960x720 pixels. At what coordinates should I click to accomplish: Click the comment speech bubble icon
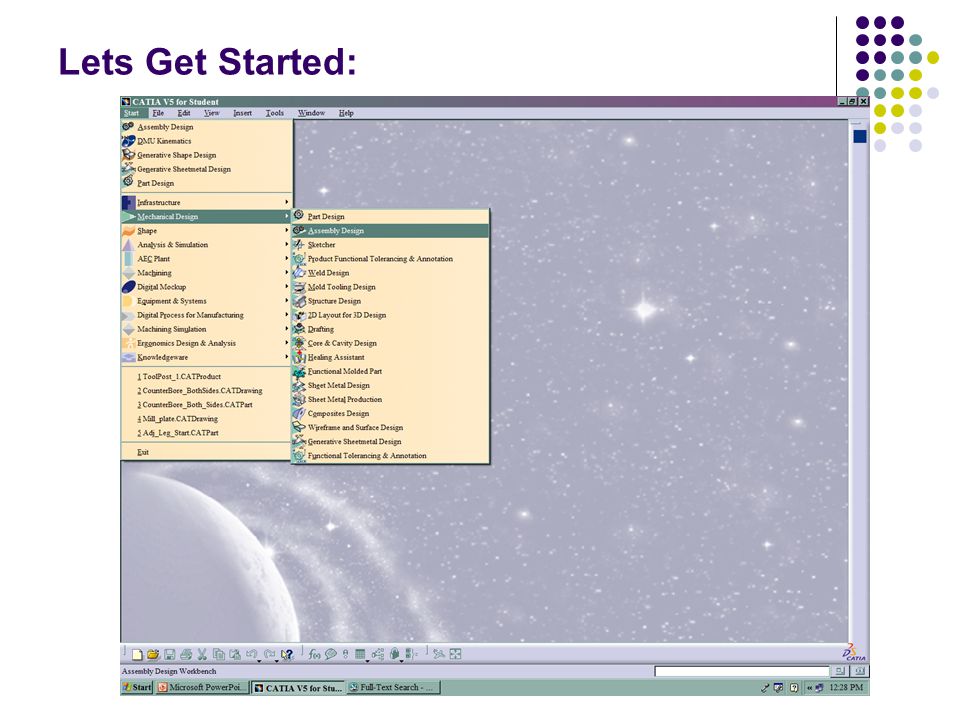click(331, 654)
